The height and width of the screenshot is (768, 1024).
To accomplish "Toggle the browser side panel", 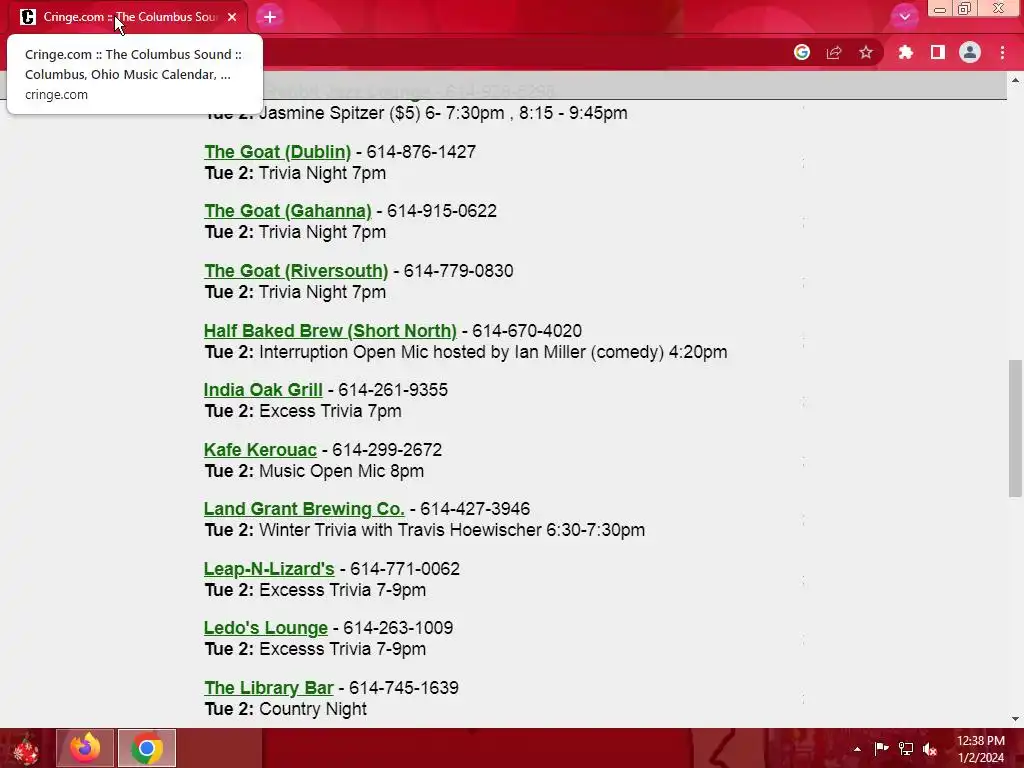I will [938, 52].
